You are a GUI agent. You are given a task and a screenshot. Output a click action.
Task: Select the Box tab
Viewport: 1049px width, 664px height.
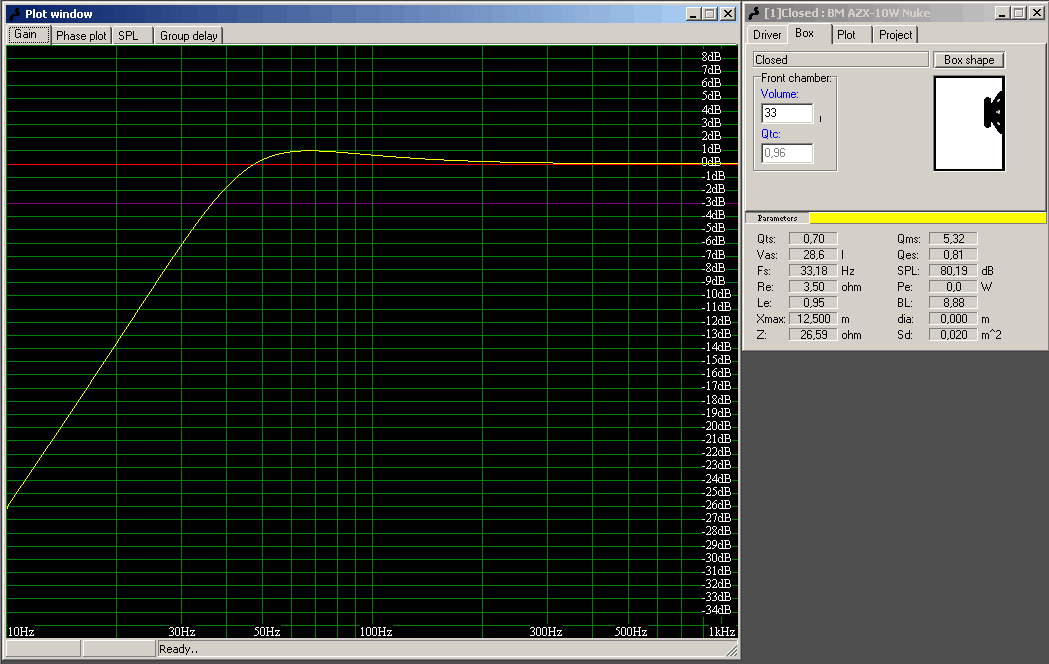click(807, 33)
